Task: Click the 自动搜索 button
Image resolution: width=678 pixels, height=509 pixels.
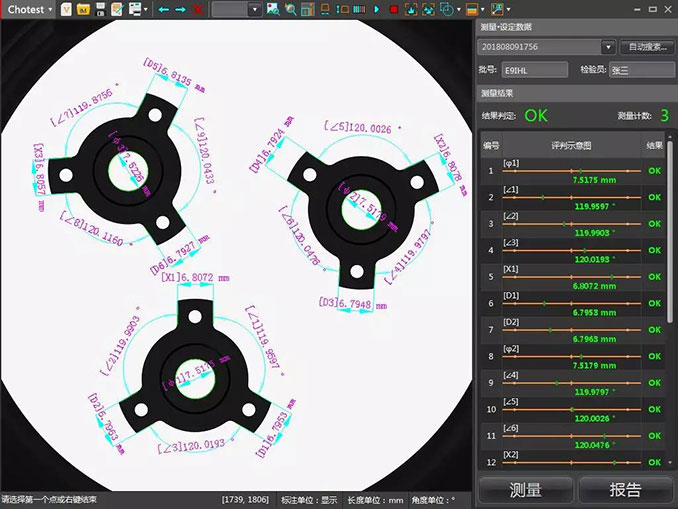Action: (x=647, y=47)
